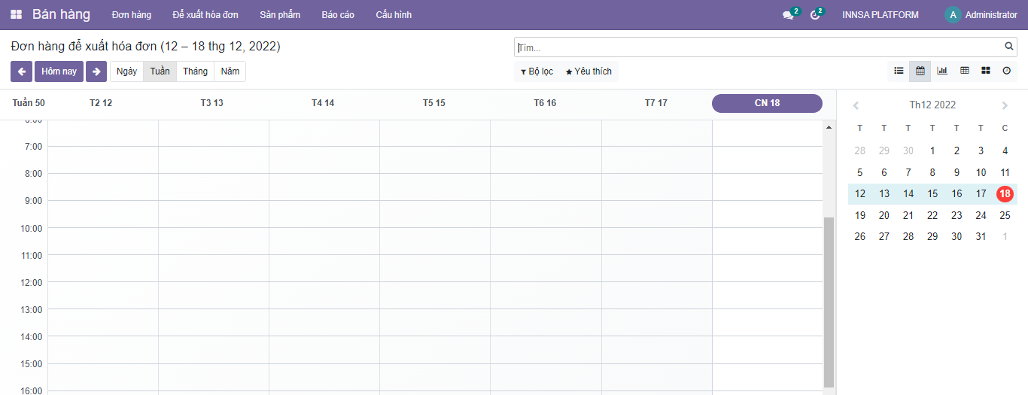Select day 27 in mini calendar
This screenshot has width=1028, height=395.
[x=884, y=236]
